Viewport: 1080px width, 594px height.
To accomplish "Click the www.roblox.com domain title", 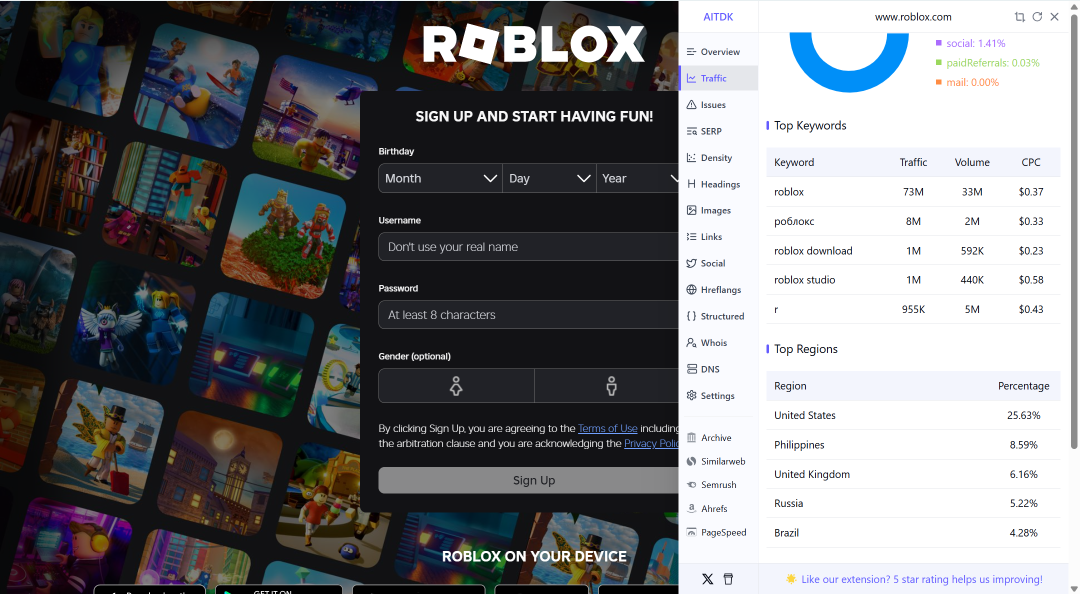I will (913, 17).
